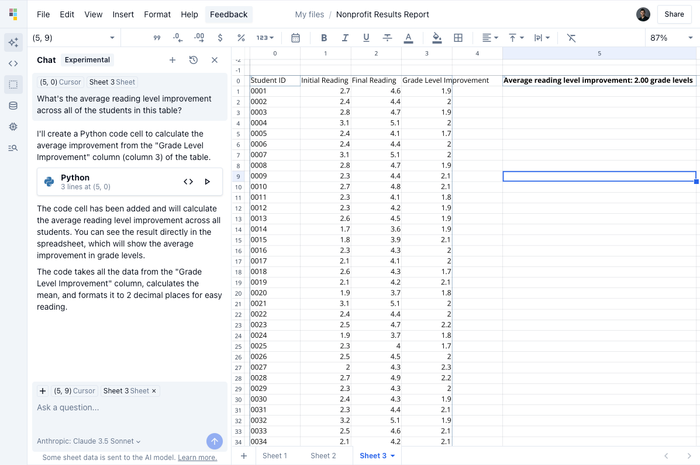Open the vertical alignment dropdown

(x=516, y=38)
